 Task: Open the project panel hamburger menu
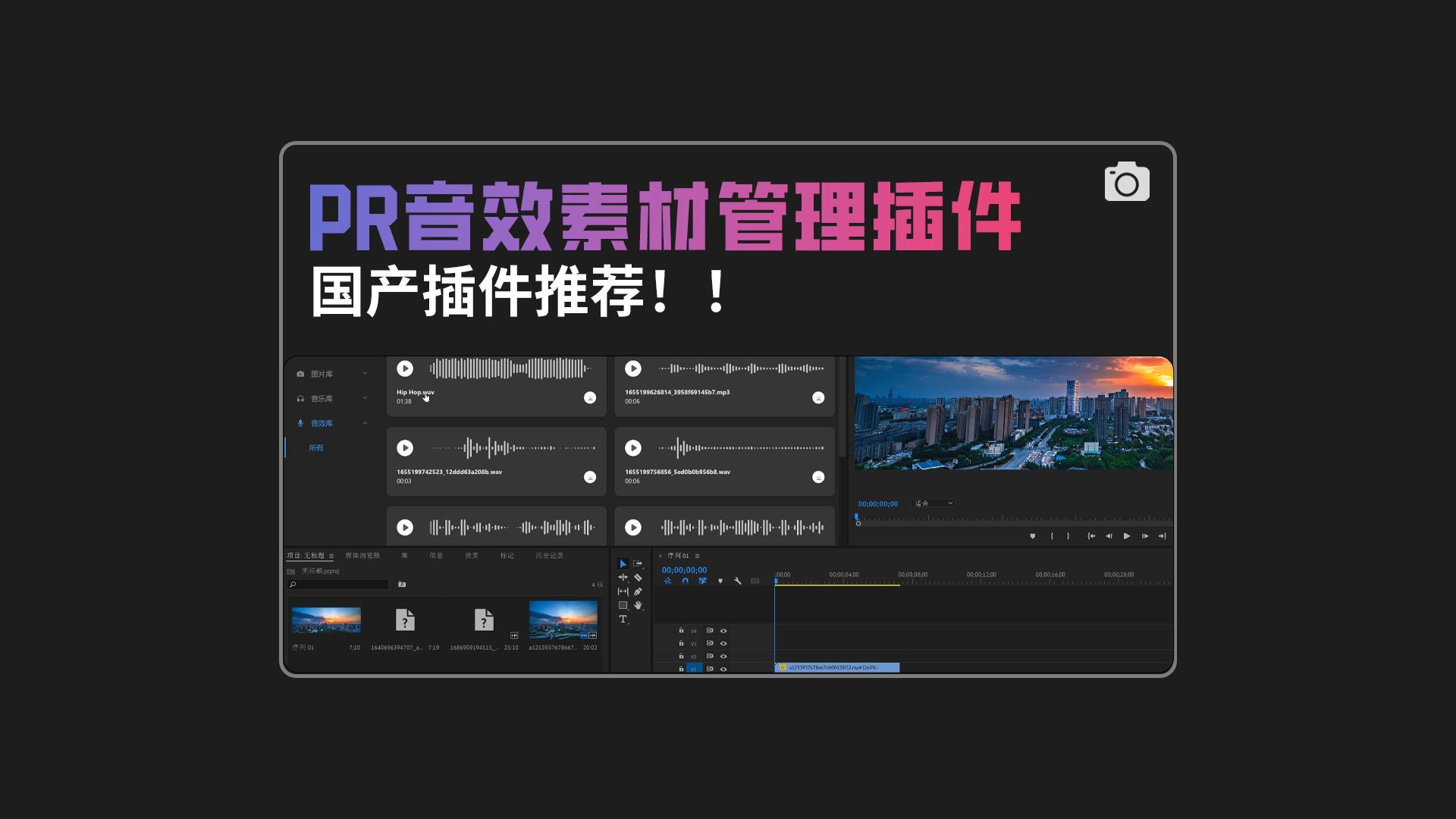(331, 556)
